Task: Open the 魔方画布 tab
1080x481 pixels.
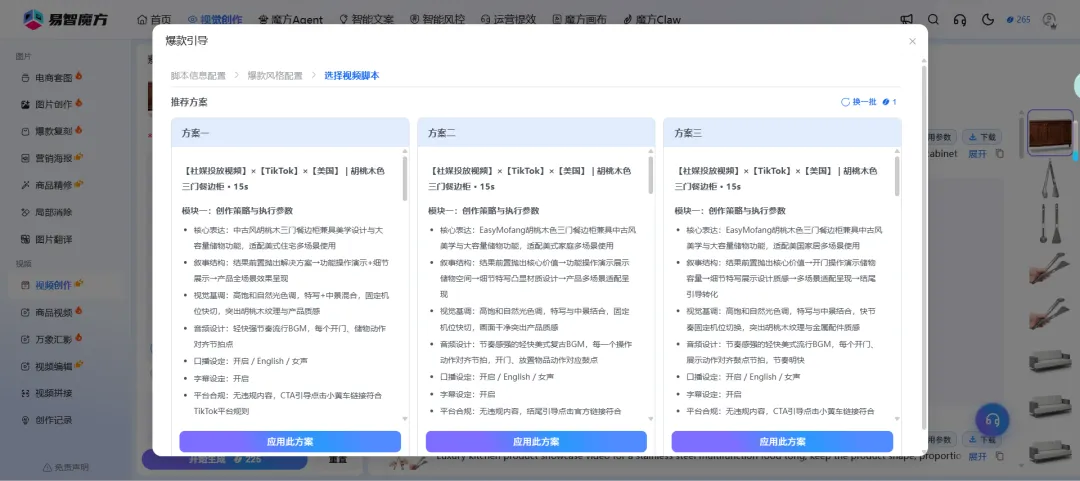Action: (579, 19)
